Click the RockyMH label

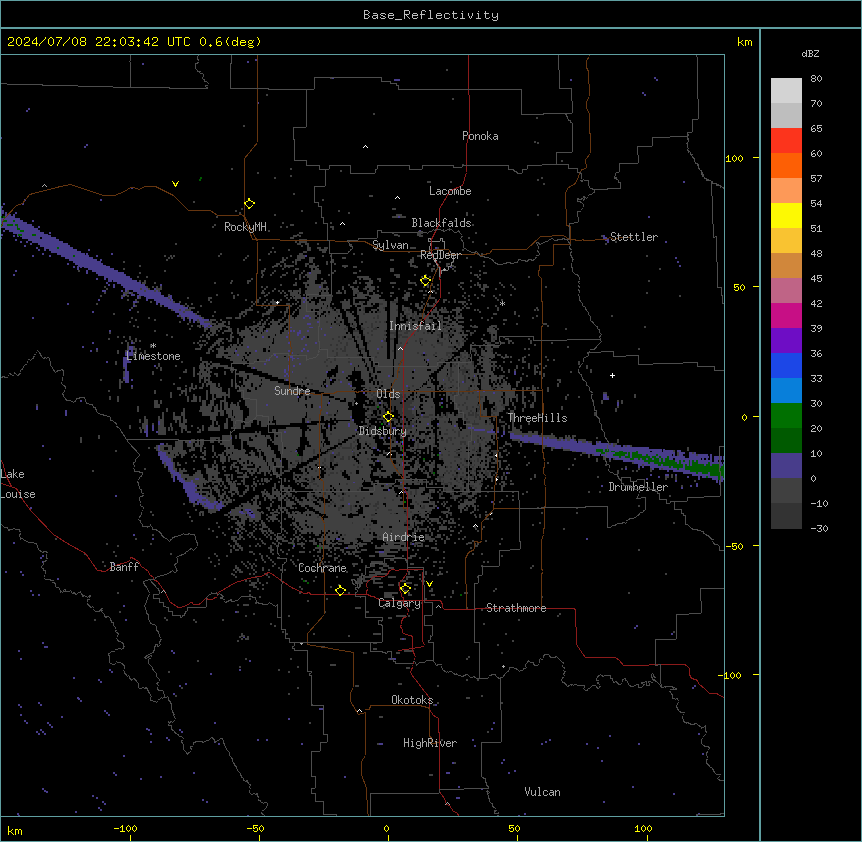point(245,227)
